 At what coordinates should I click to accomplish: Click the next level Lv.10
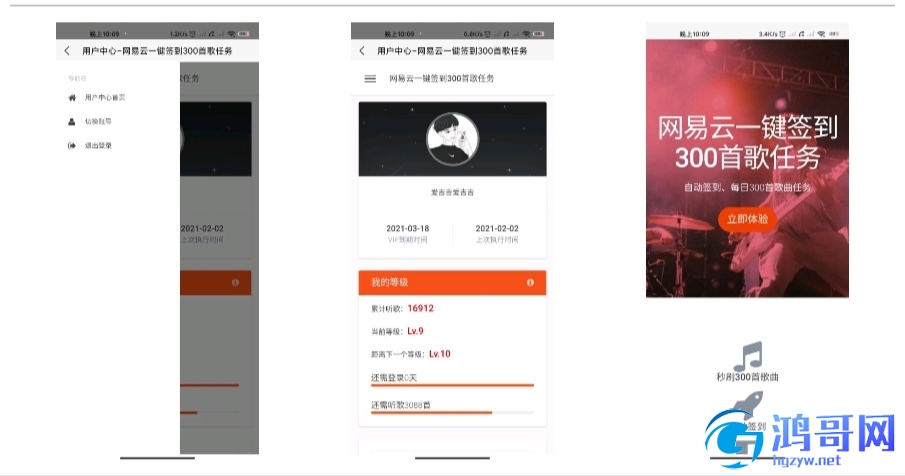[x=440, y=354]
